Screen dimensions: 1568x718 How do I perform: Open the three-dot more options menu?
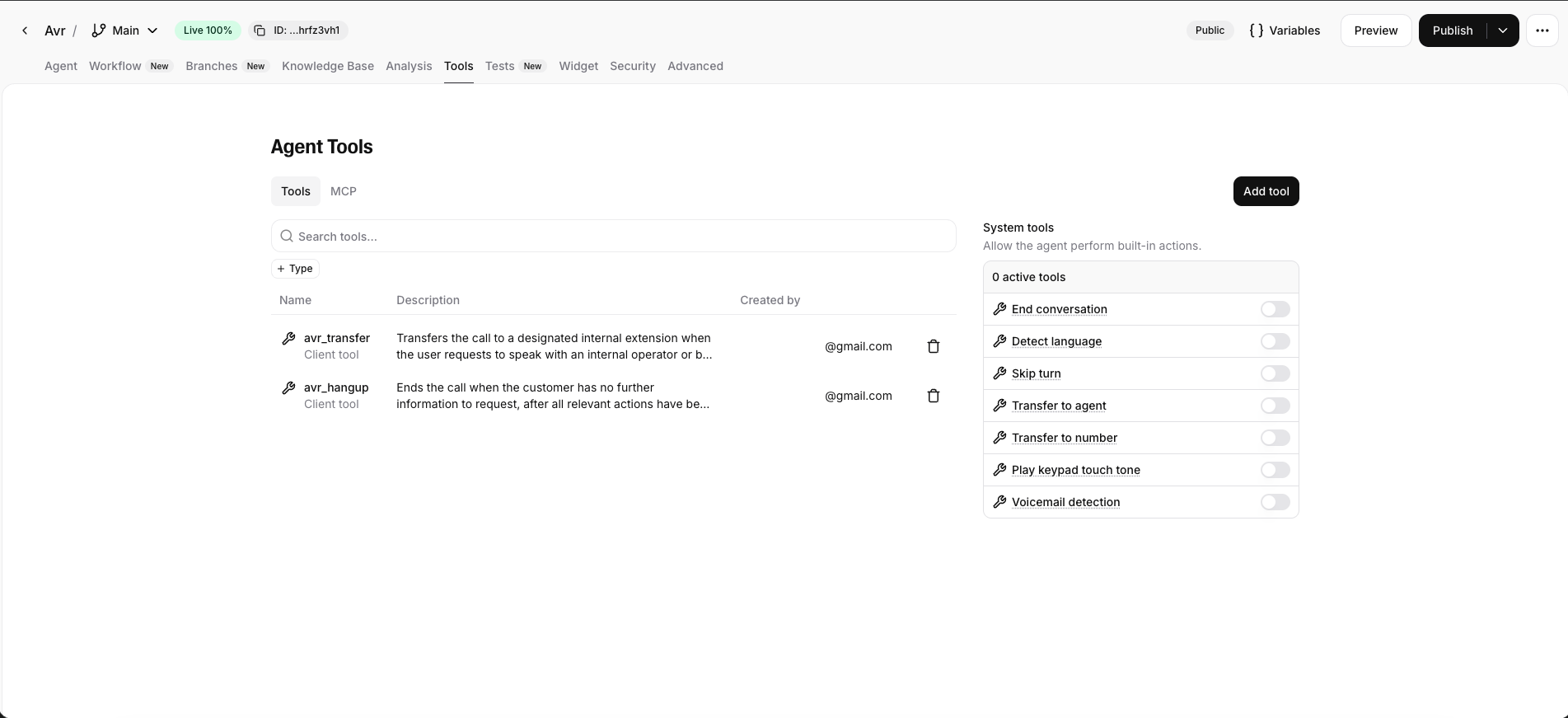1542,31
